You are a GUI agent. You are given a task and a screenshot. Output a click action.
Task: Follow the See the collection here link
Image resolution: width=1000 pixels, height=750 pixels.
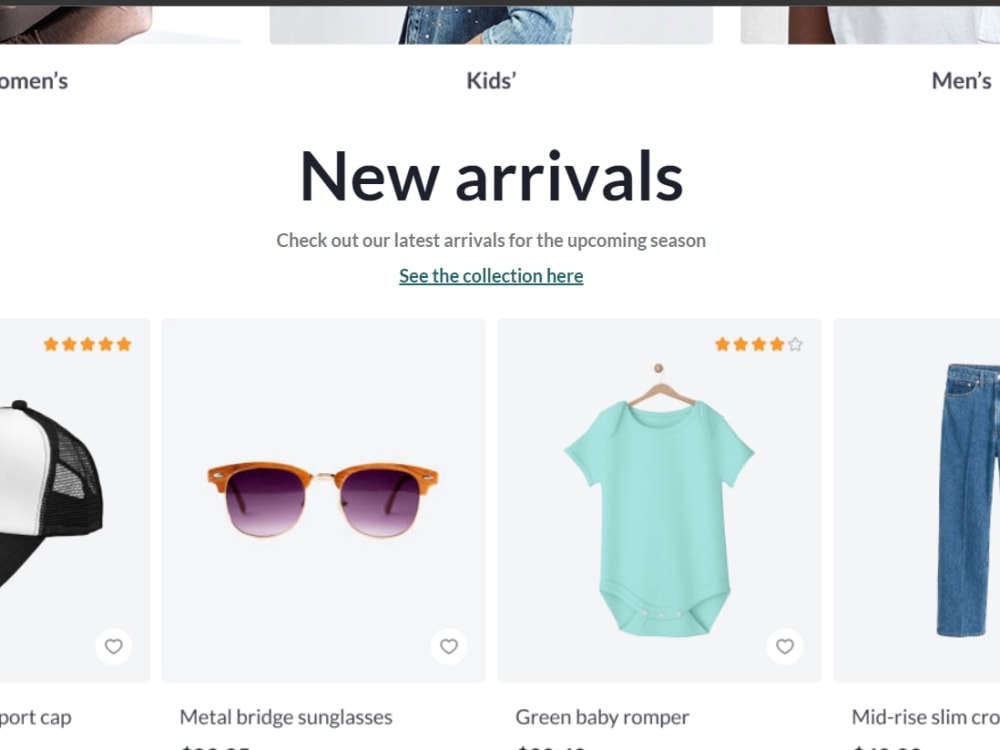pyautogui.click(x=490, y=275)
